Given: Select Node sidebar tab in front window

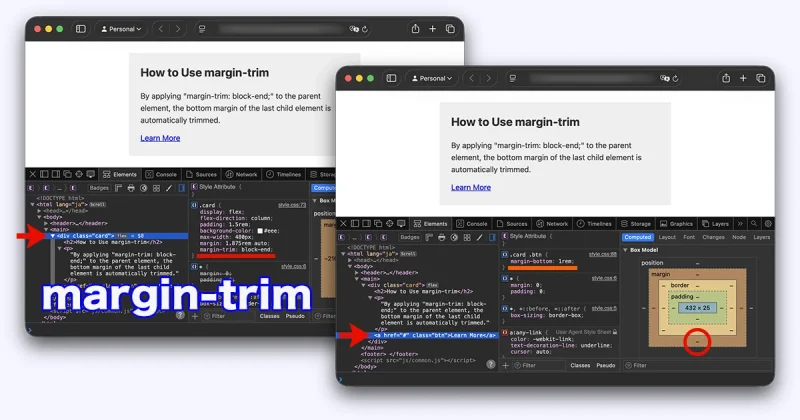Looking at the screenshot, I should (739, 237).
